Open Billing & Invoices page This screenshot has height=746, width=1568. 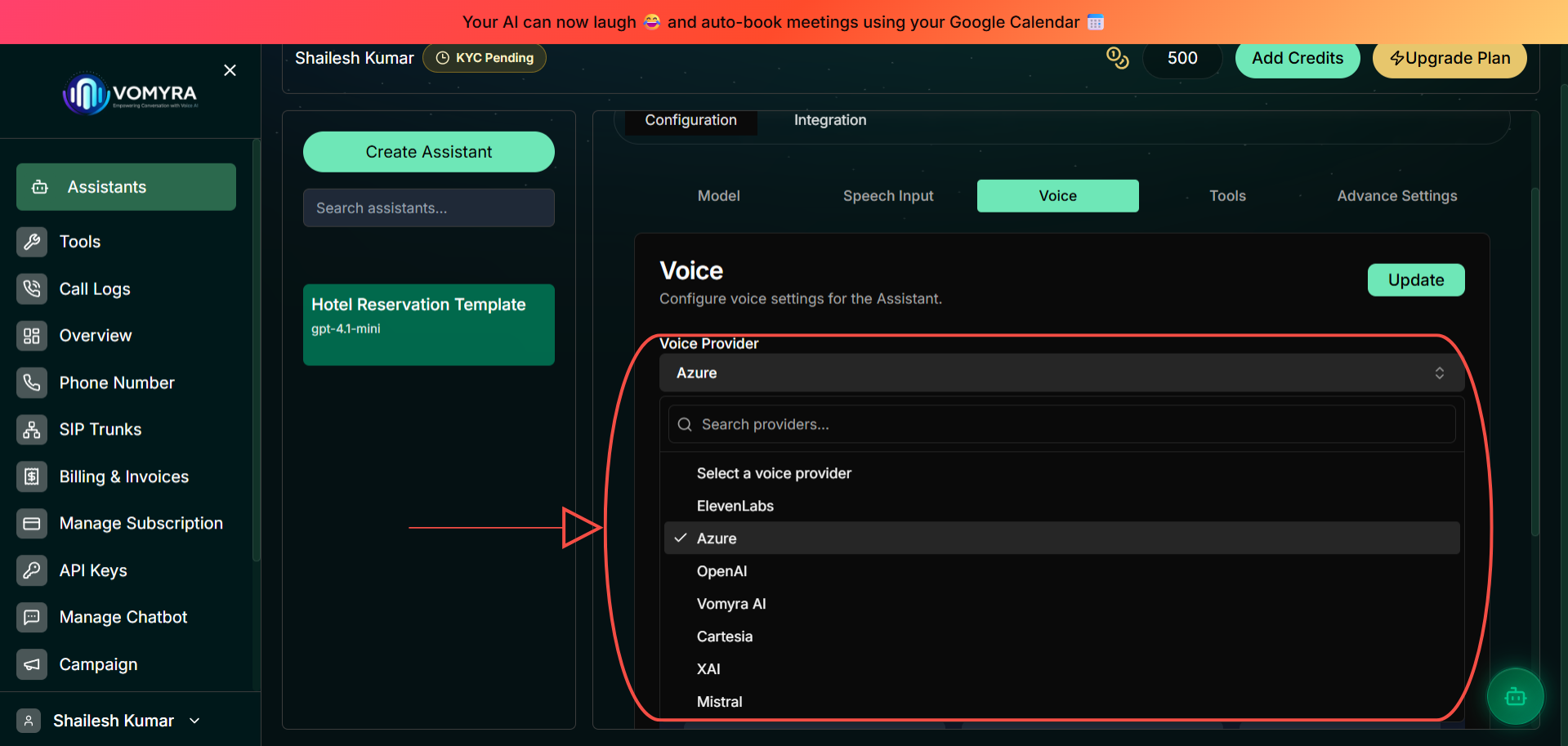pyautogui.click(x=124, y=476)
